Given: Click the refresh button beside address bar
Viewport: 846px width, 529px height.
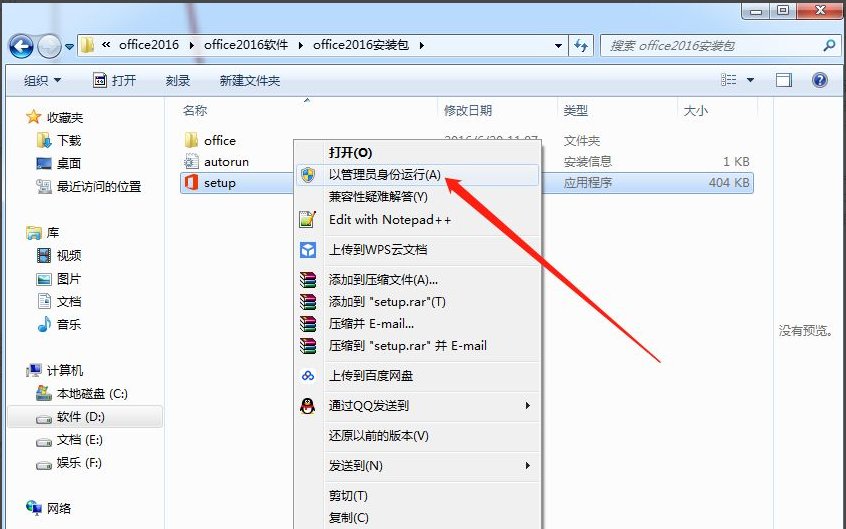Looking at the screenshot, I should 582,45.
